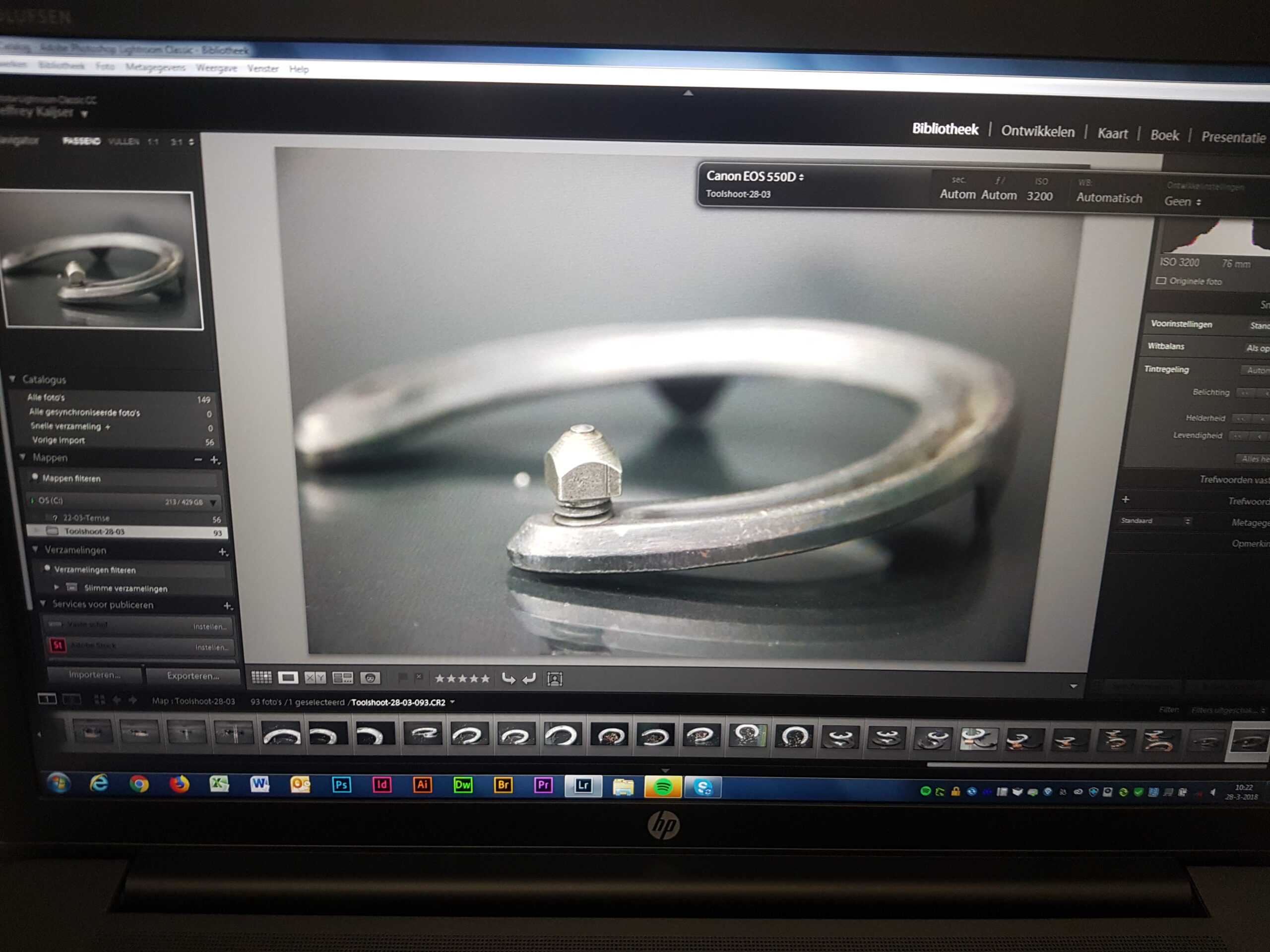Expand Slimme verzamelingen collection set
This screenshot has height=952, width=1270.
56,587
